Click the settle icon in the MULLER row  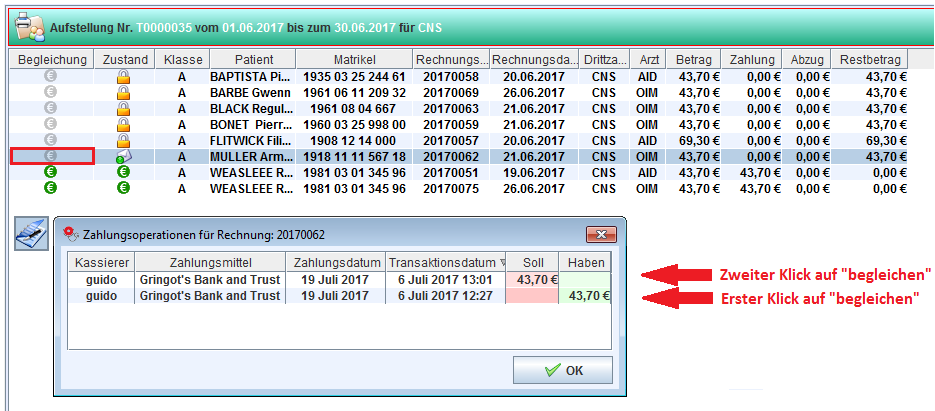pos(51,156)
